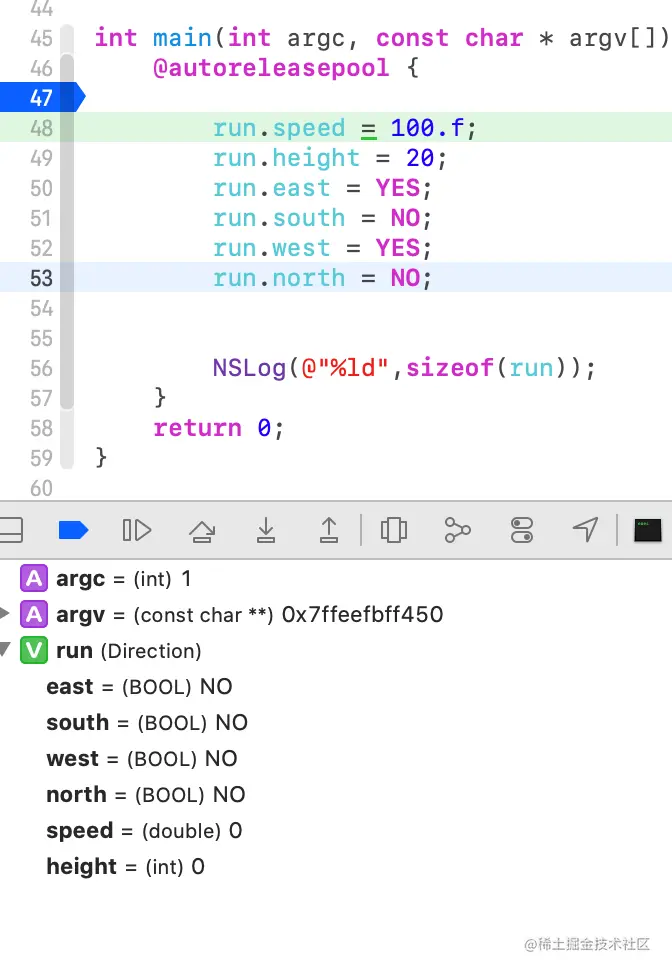
Task: Click the green V icon beside run
Action: pos(34,650)
